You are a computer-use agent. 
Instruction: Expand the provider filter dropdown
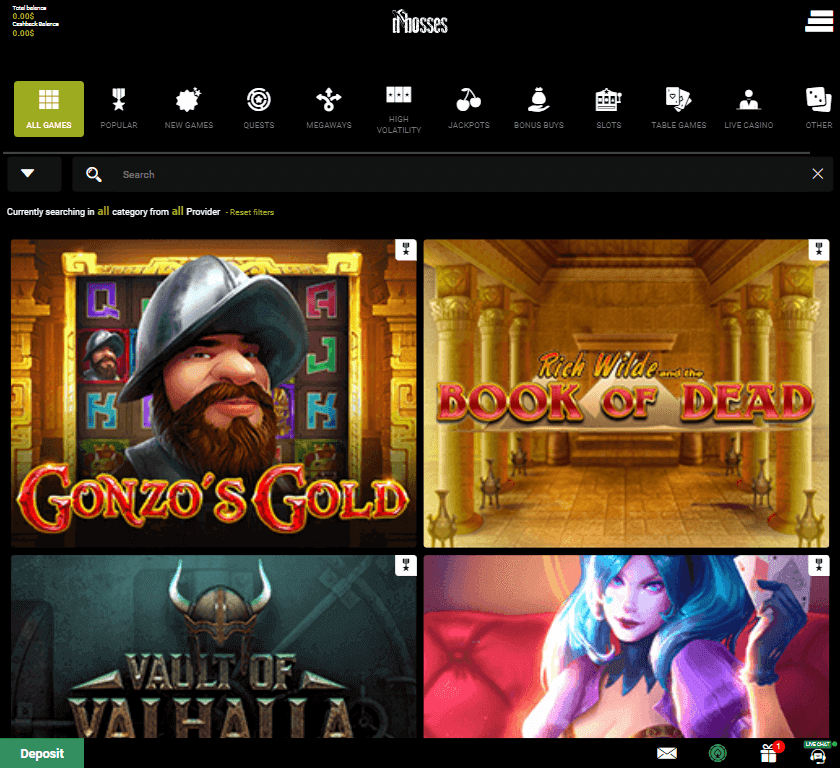click(x=34, y=174)
